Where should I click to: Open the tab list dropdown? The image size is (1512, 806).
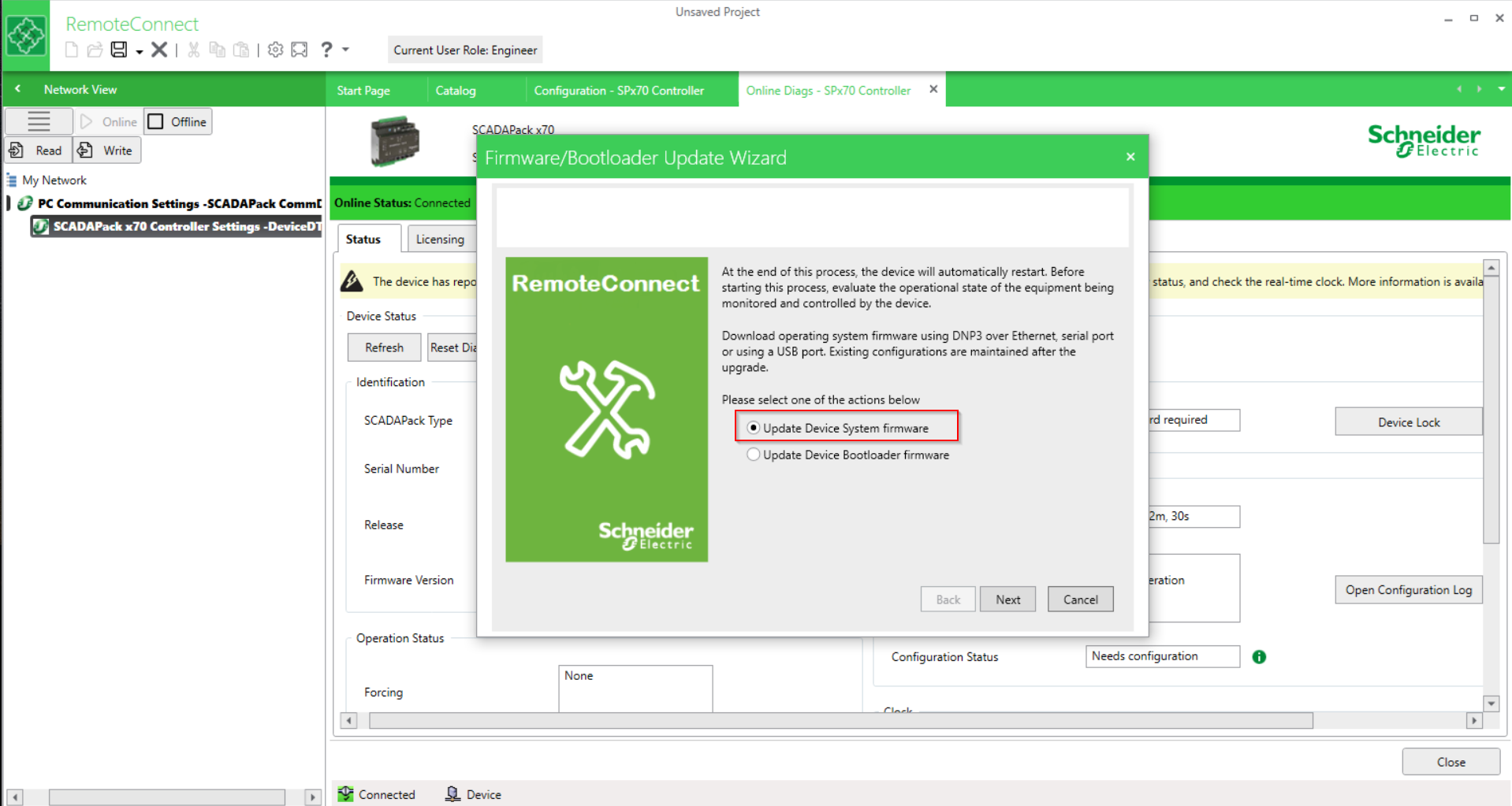(1501, 89)
